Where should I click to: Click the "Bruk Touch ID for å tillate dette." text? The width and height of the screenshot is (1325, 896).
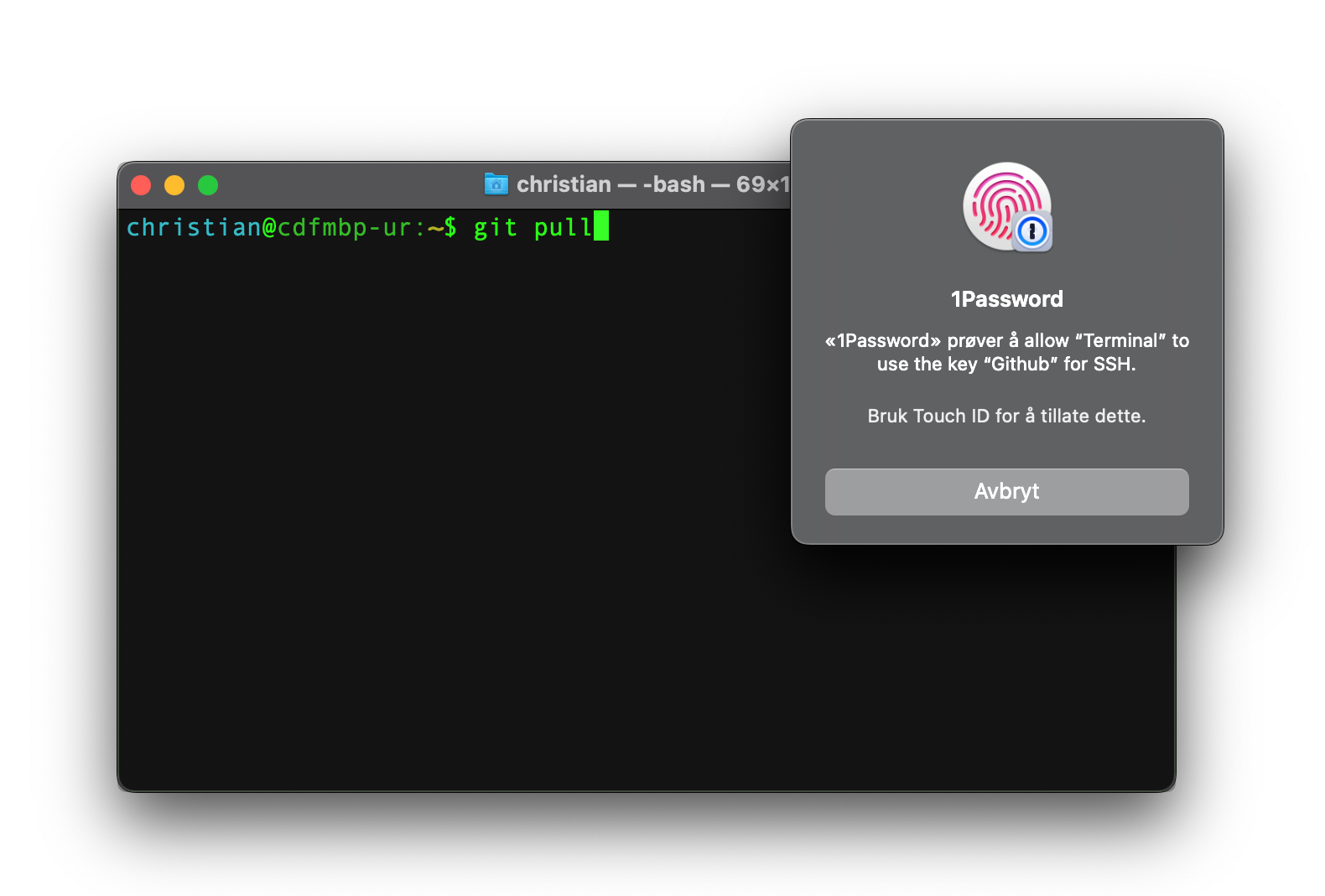pyautogui.click(x=1006, y=416)
